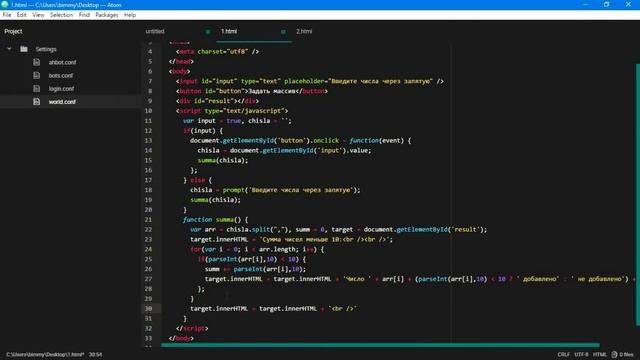Open the Help menu
The image size is (640, 360).
point(130,15)
